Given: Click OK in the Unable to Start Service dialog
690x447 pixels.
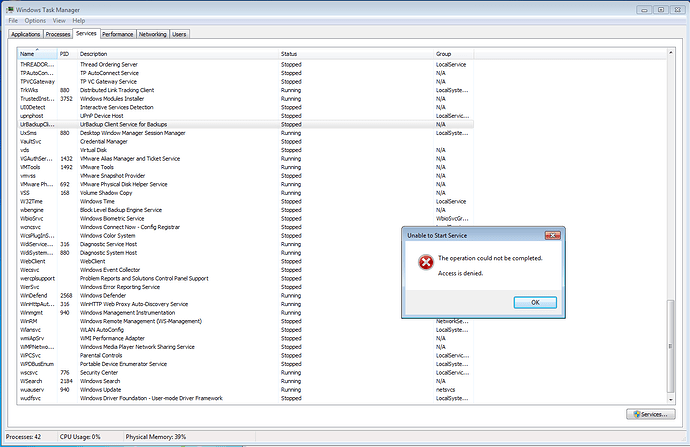Looking at the screenshot, I should 535,302.
